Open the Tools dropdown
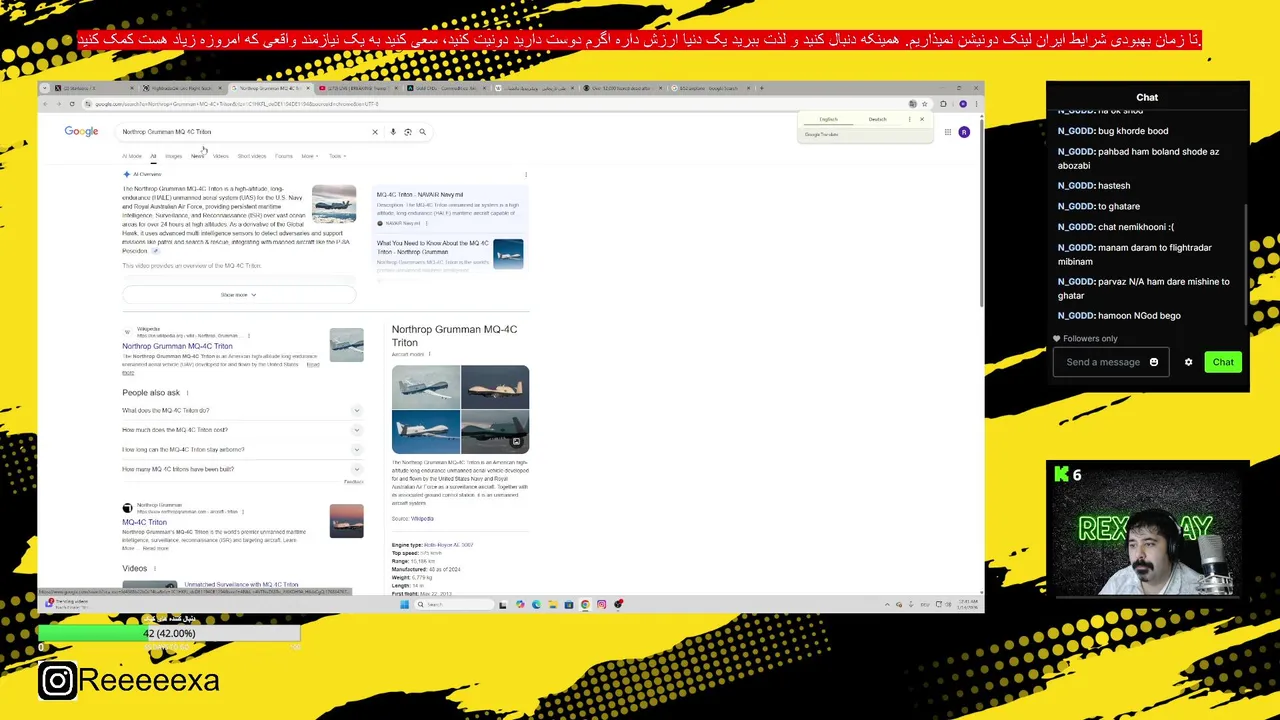 tap(336, 156)
